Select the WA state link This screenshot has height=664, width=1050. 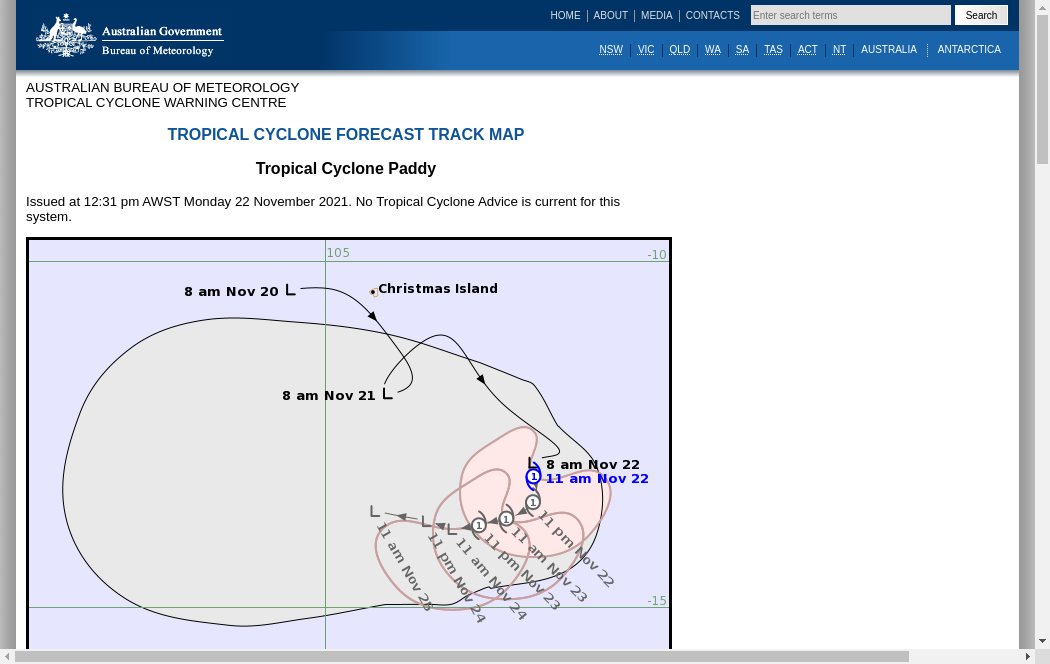712,50
